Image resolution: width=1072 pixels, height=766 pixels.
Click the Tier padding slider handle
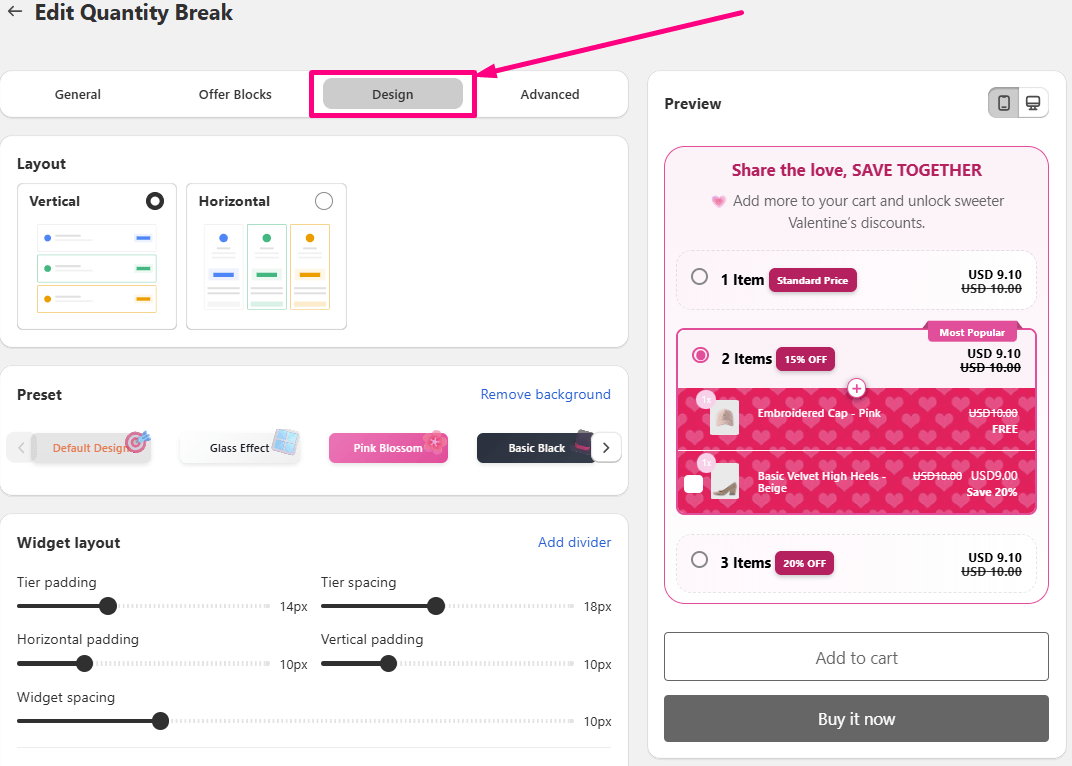[108, 606]
